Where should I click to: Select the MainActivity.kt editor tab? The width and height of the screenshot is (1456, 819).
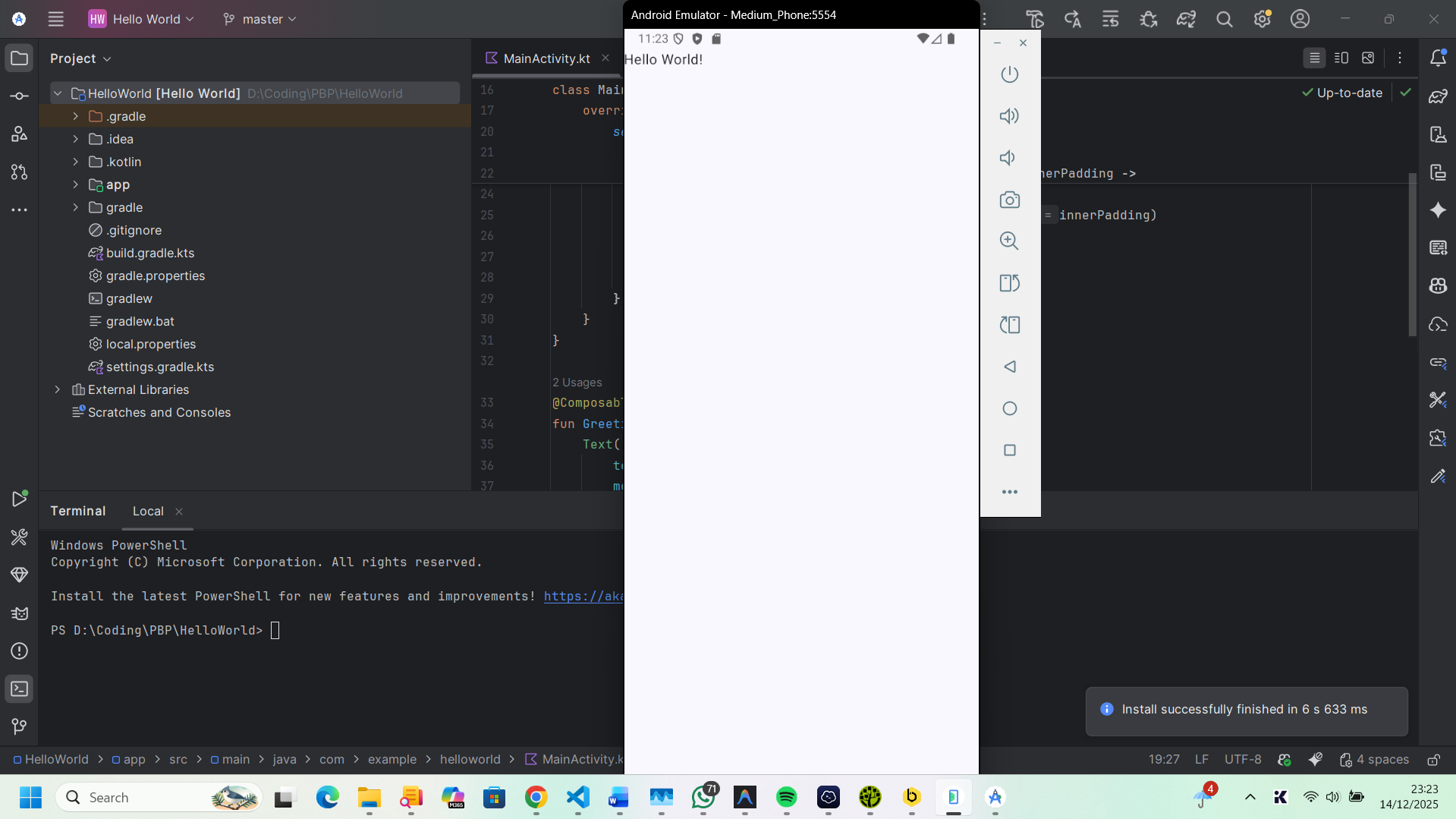point(546,58)
